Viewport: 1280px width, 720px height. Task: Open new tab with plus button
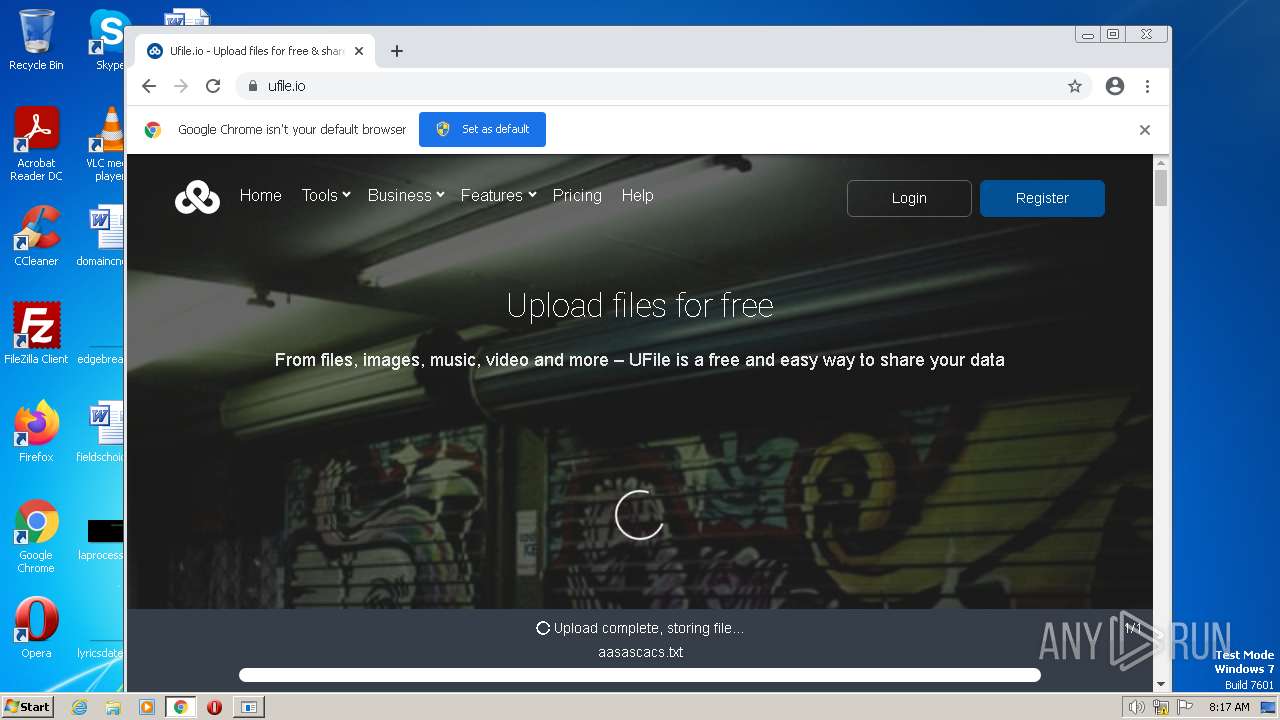(397, 51)
